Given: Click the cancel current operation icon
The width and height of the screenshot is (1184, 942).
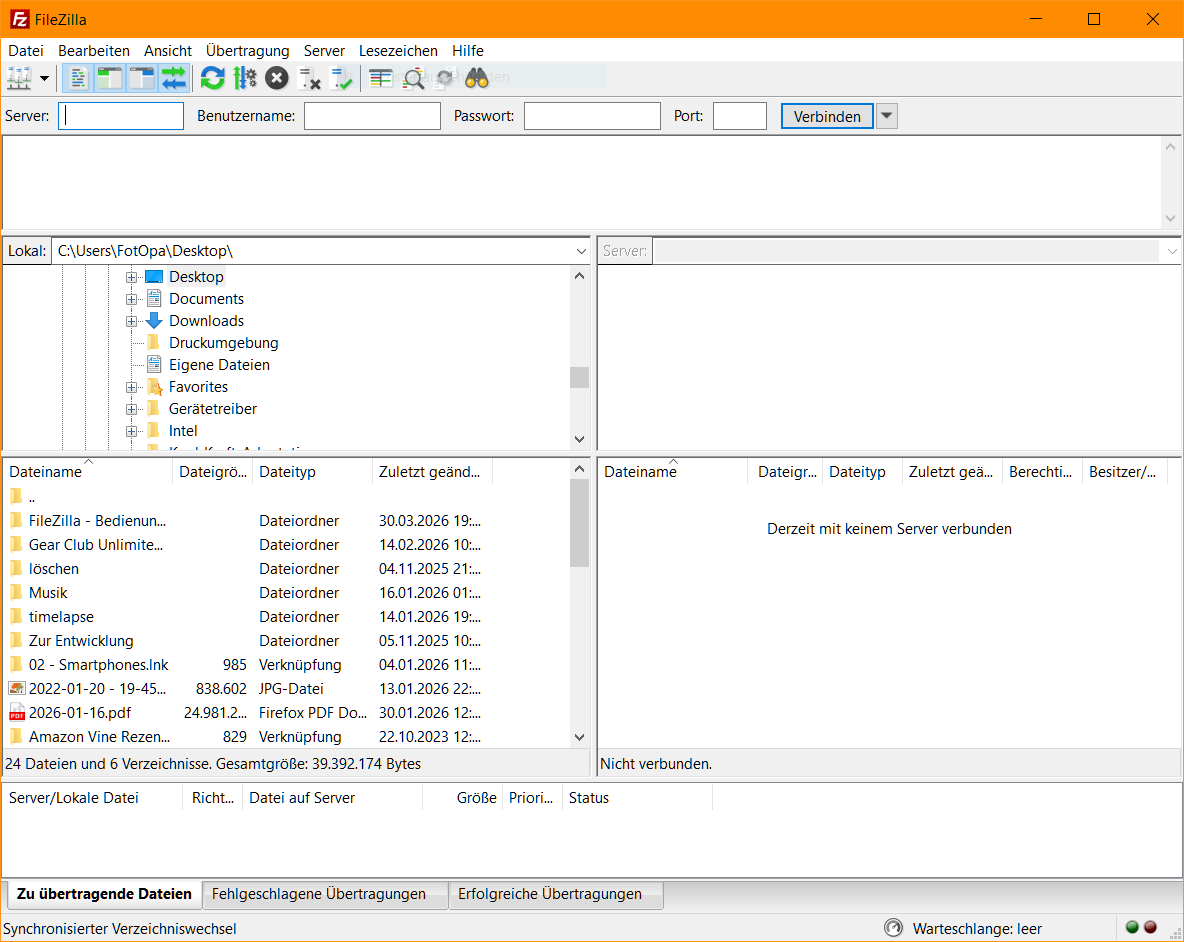Looking at the screenshot, I should (x=277, y=78).
